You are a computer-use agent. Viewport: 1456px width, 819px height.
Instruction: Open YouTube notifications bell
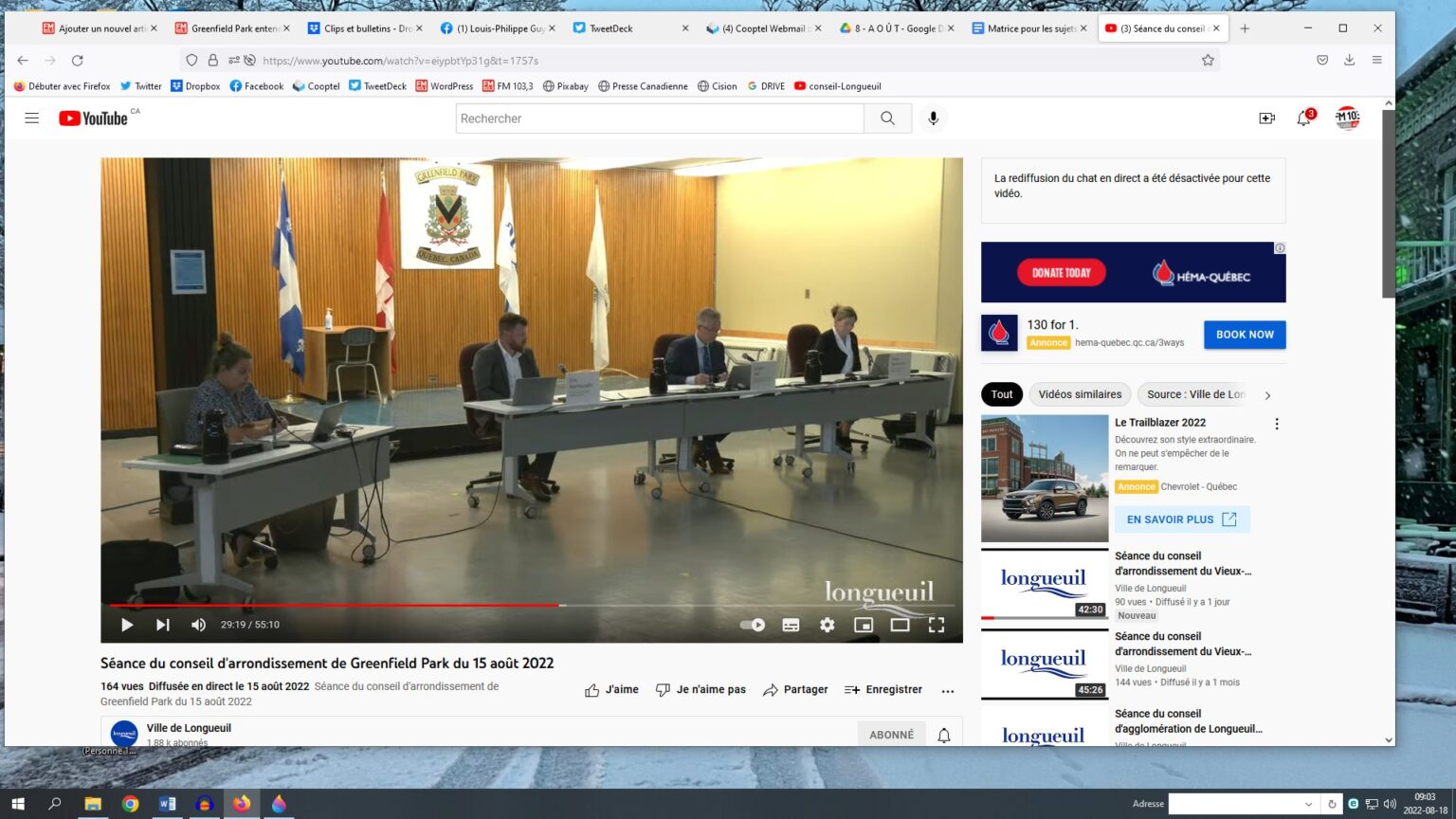1304,118
